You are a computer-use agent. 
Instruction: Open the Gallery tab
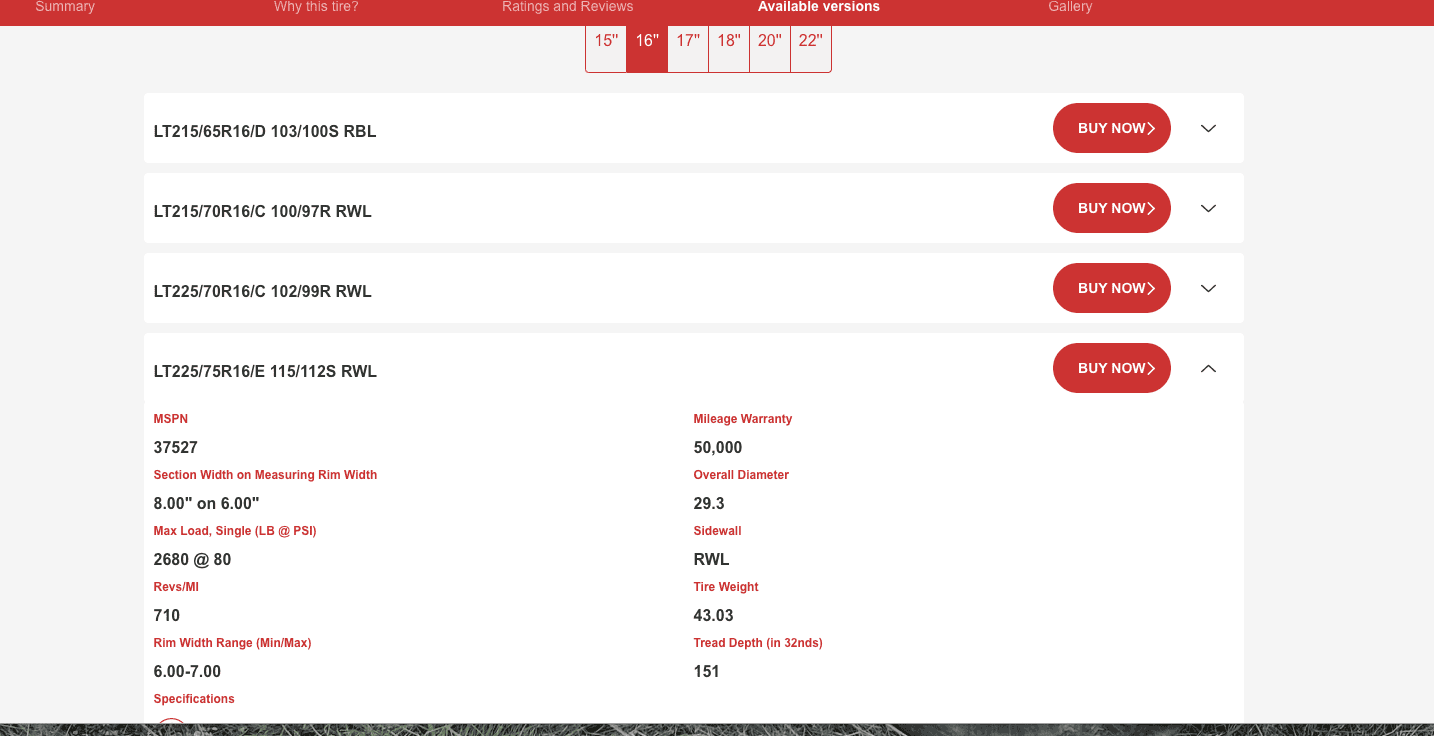[x=1070, y=7]
